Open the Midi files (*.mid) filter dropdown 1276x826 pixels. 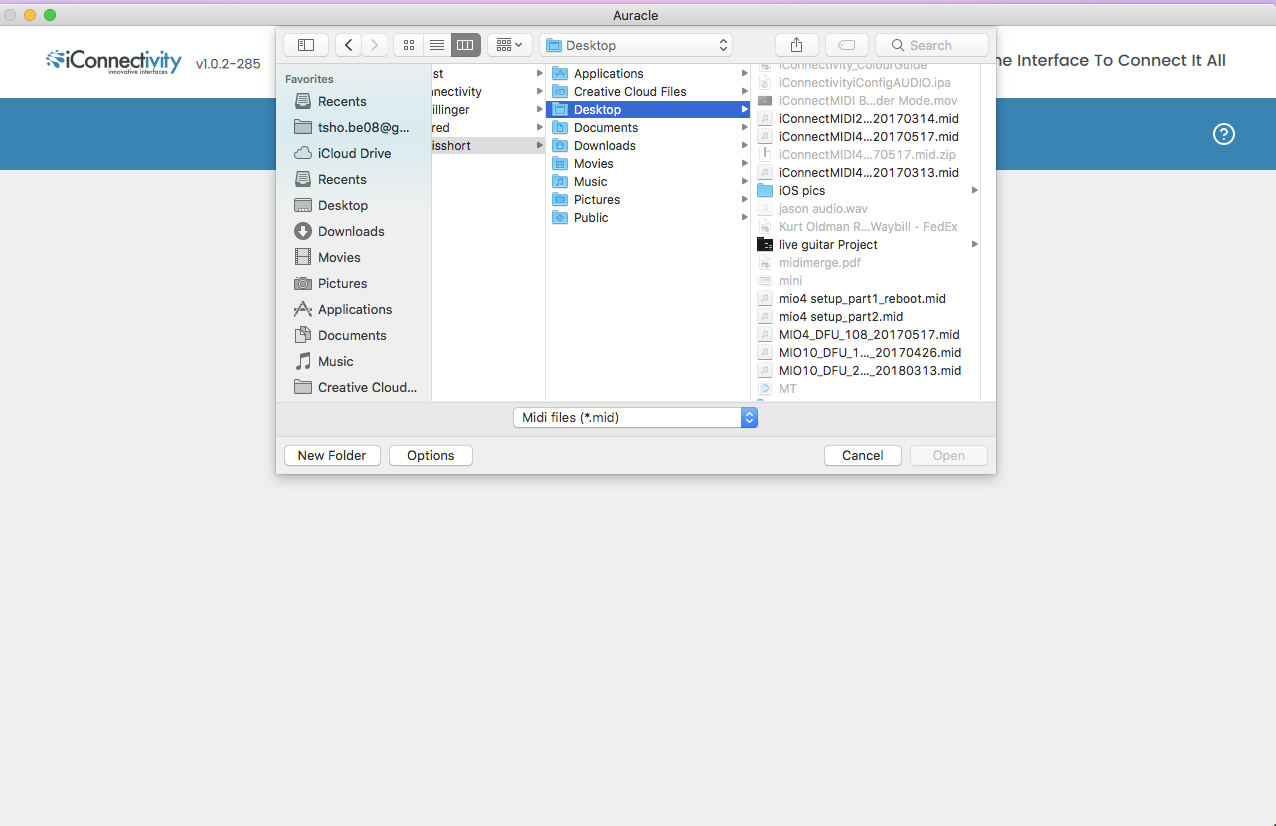click(x=636, y=417)
